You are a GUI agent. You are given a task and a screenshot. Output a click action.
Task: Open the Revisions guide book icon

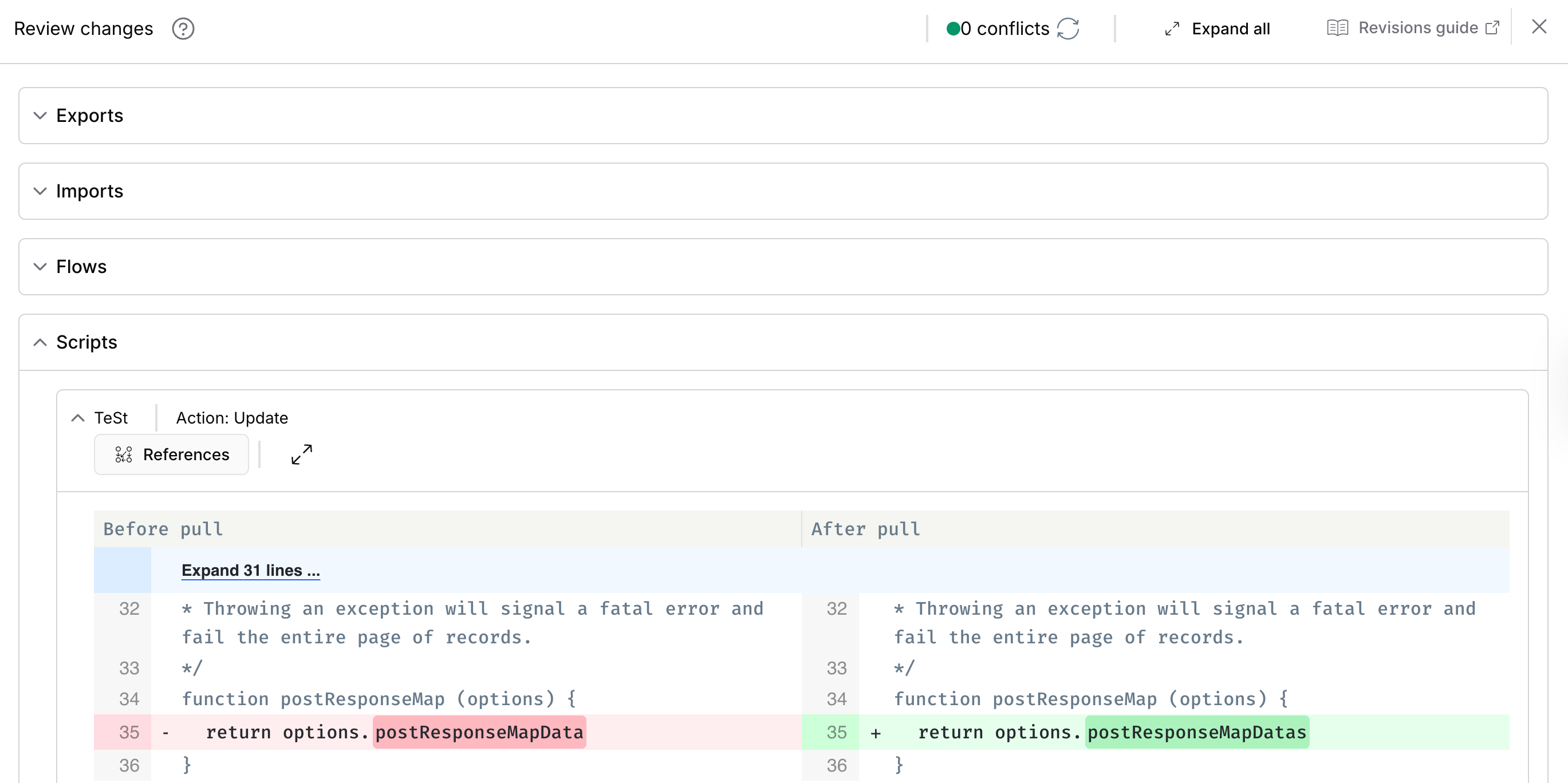pyautogui.click(x=1337, y=28)
